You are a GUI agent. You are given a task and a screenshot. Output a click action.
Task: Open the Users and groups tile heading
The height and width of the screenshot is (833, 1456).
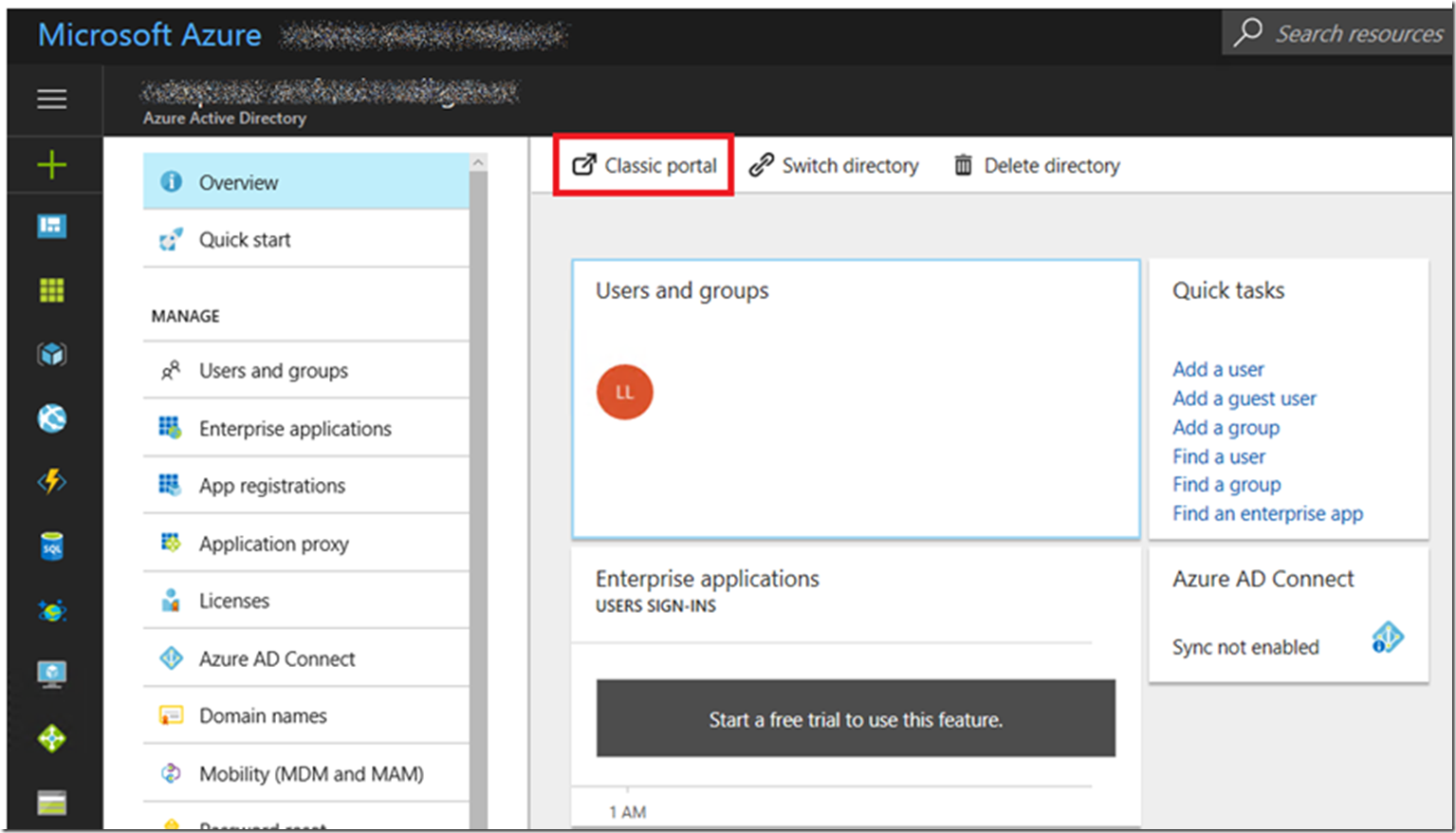[682, 290]
